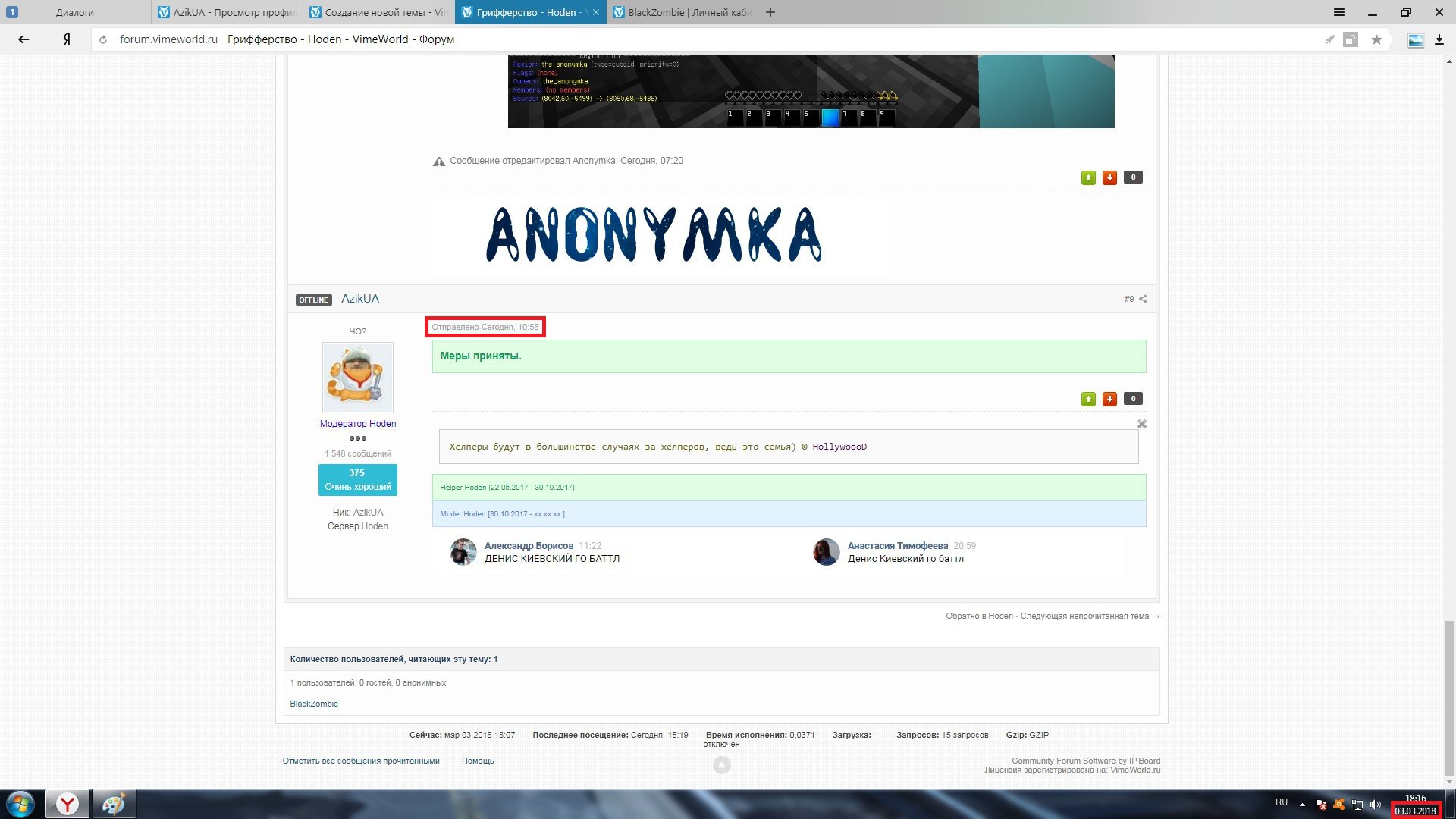Image resolution: width=1456 pixels, height=819 pixels.
Task: Open AzikUA username profile link
Action: pyautogui.click(x=359, y=299)
